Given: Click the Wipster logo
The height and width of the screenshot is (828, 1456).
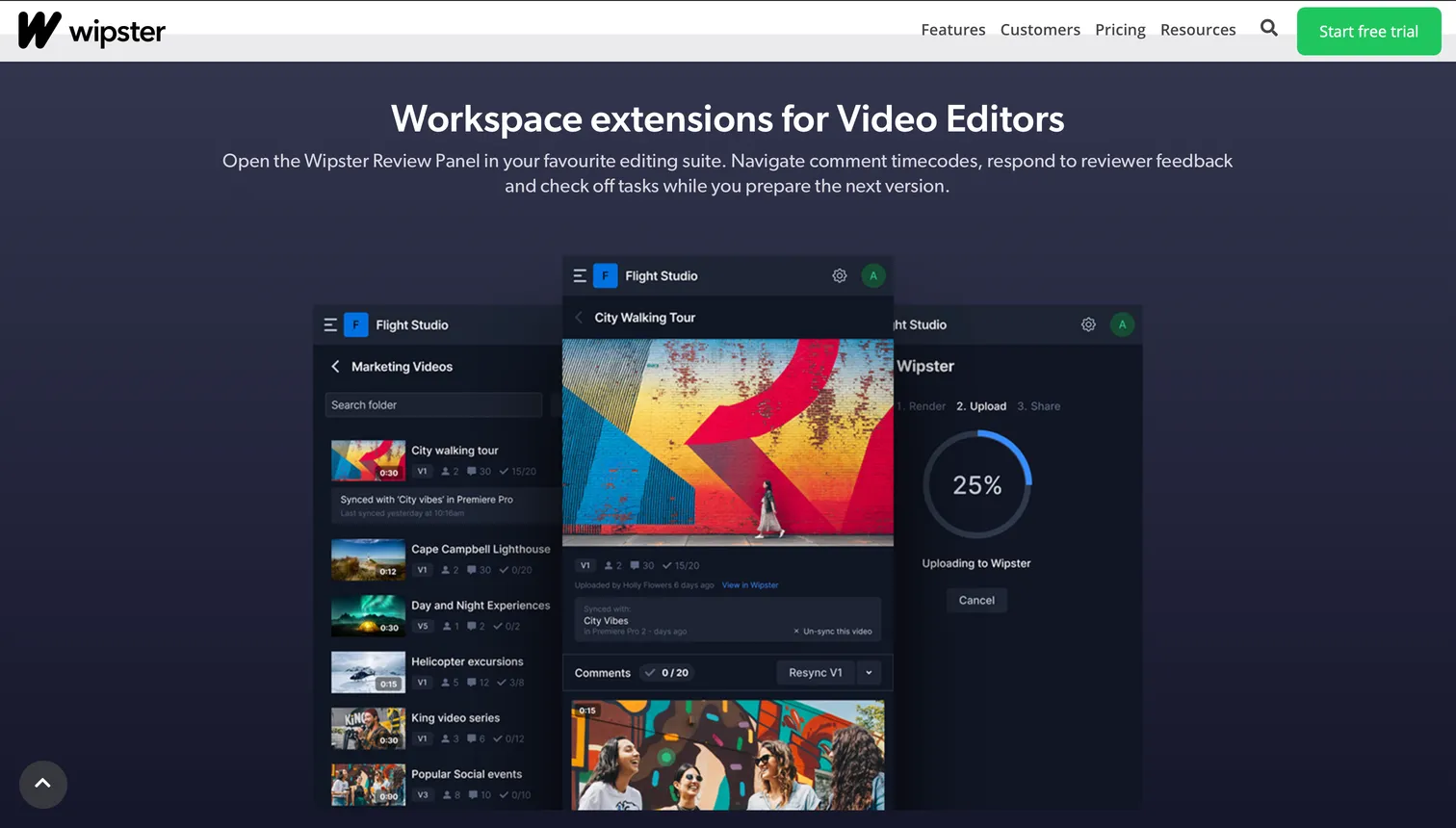Looking at the screenshot, I should [x=91, y=30].
